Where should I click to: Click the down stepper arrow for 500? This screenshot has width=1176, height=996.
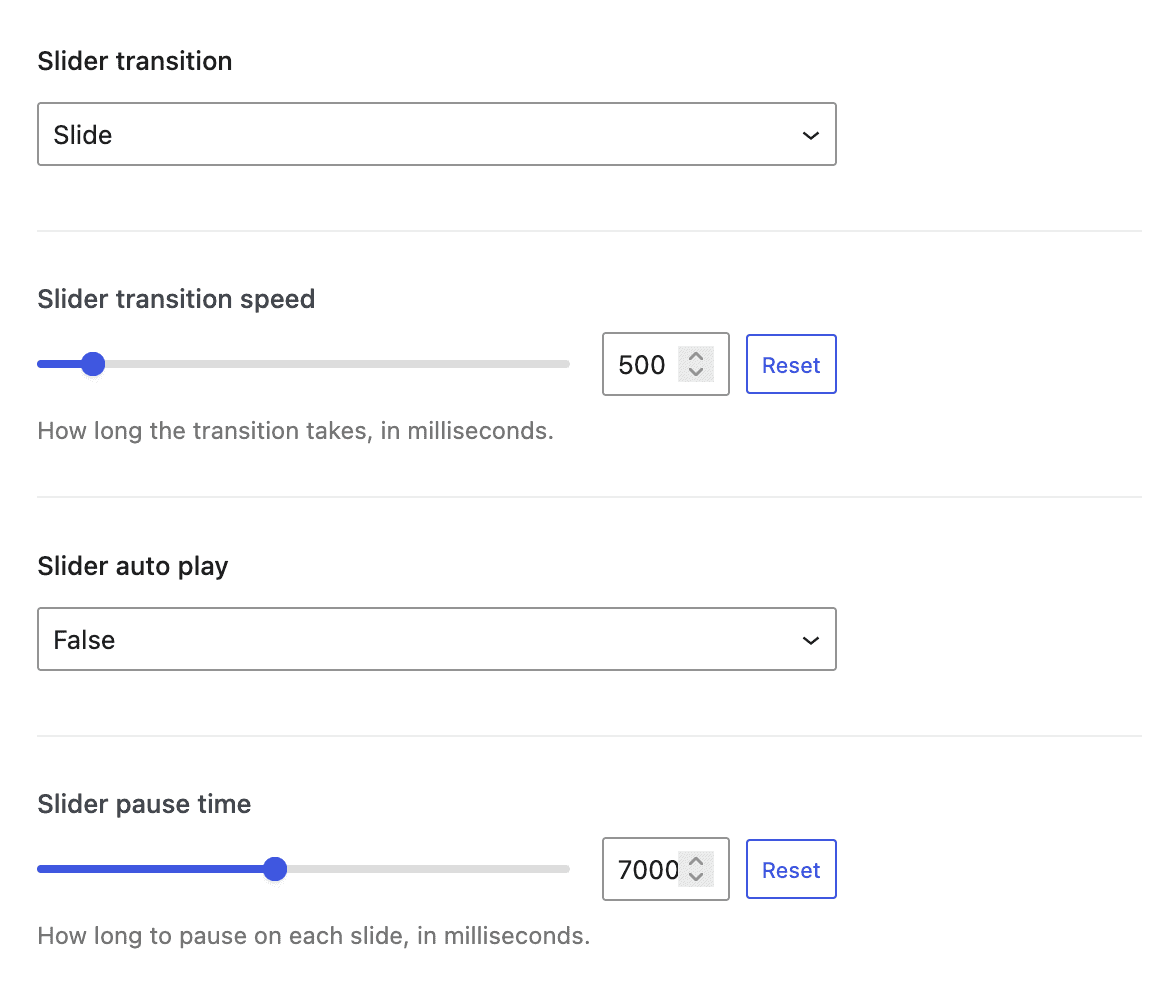tap(697, 372)
